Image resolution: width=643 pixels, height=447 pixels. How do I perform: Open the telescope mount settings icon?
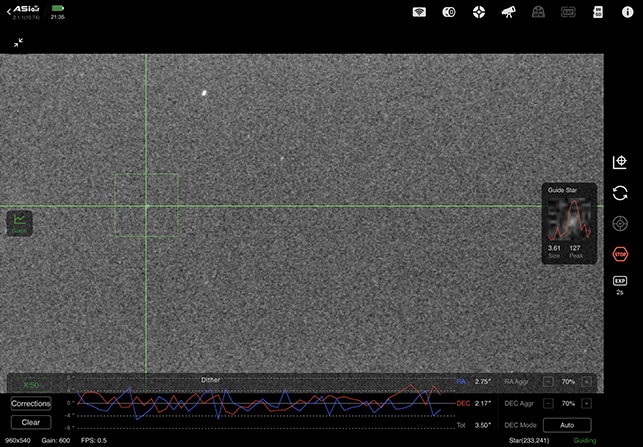click(508, 12)
